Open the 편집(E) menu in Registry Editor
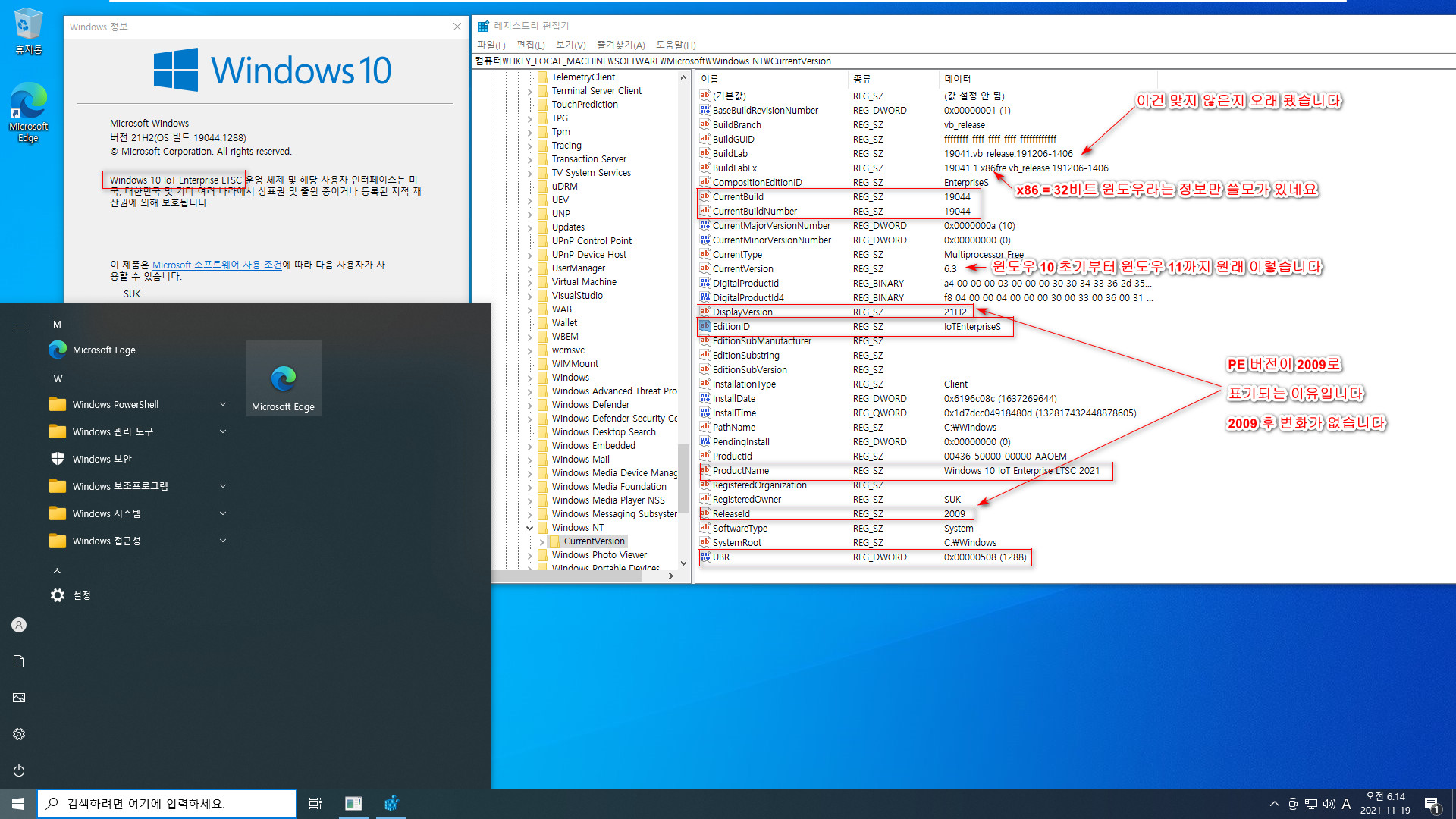Screen dimensions: 1456x819 [530, 45]
